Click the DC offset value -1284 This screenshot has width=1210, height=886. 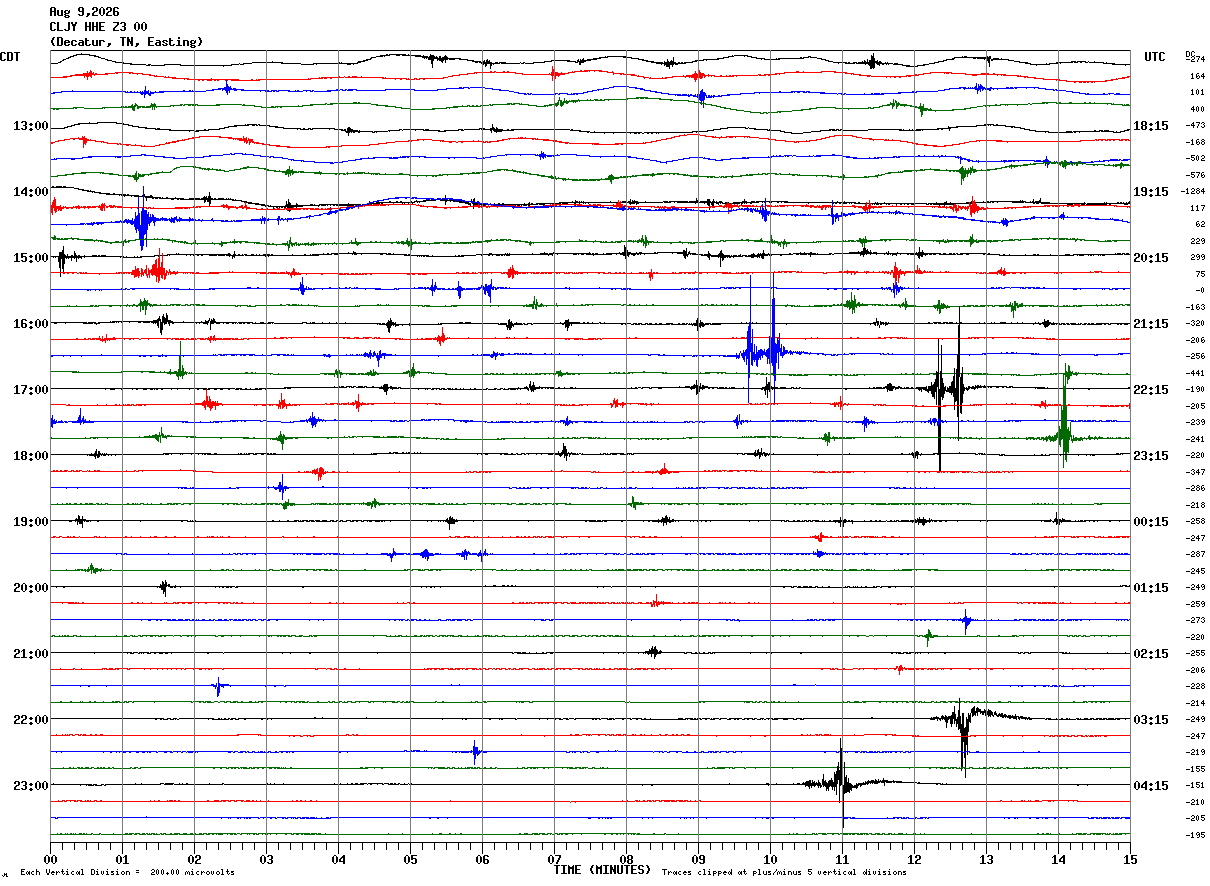click(x=1195, y=192)
